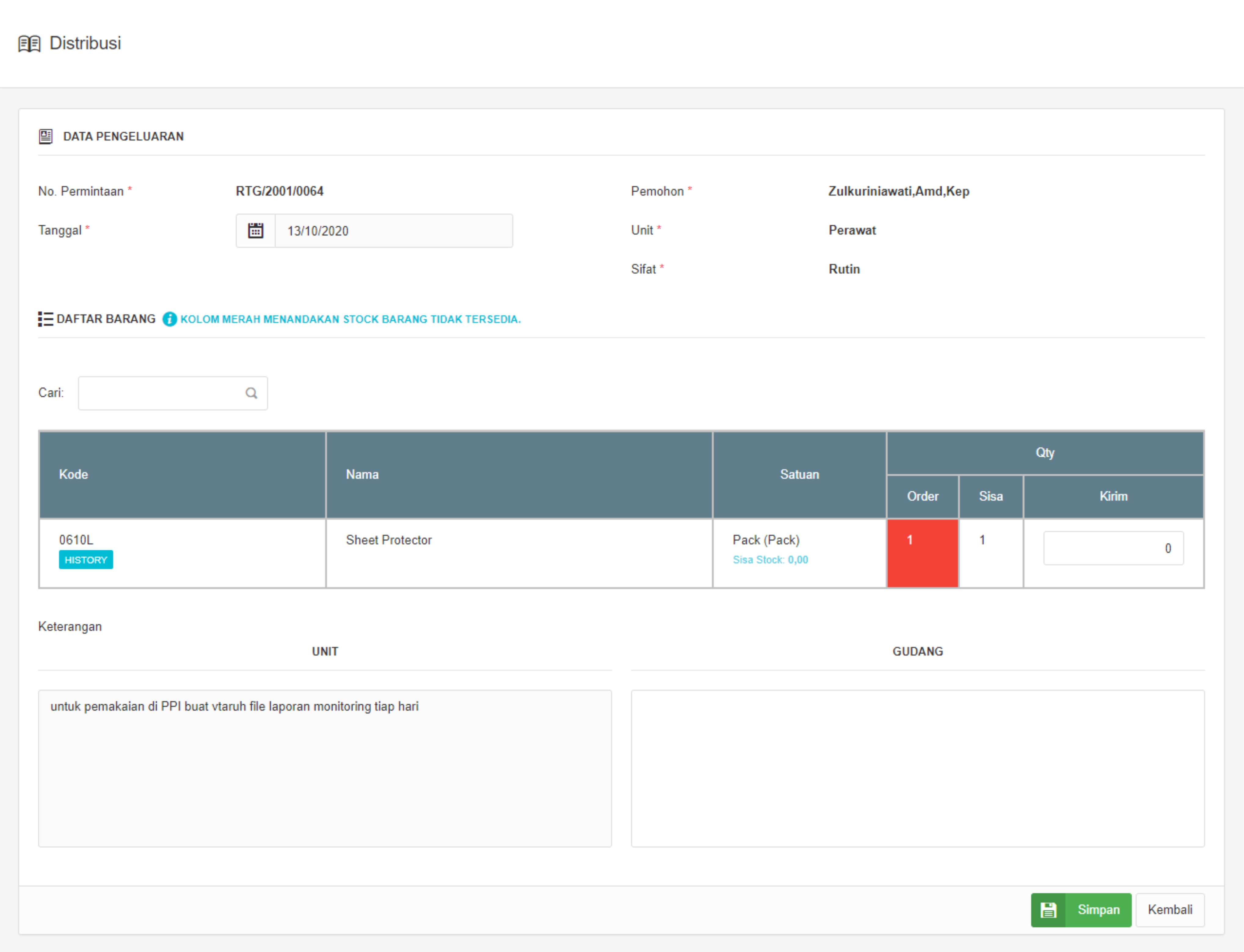Image resolution: width=1244 pixels, height=952 pixels.
Task: Click the Sisa Stock 0,00 text
Action: tap(770, 560)
